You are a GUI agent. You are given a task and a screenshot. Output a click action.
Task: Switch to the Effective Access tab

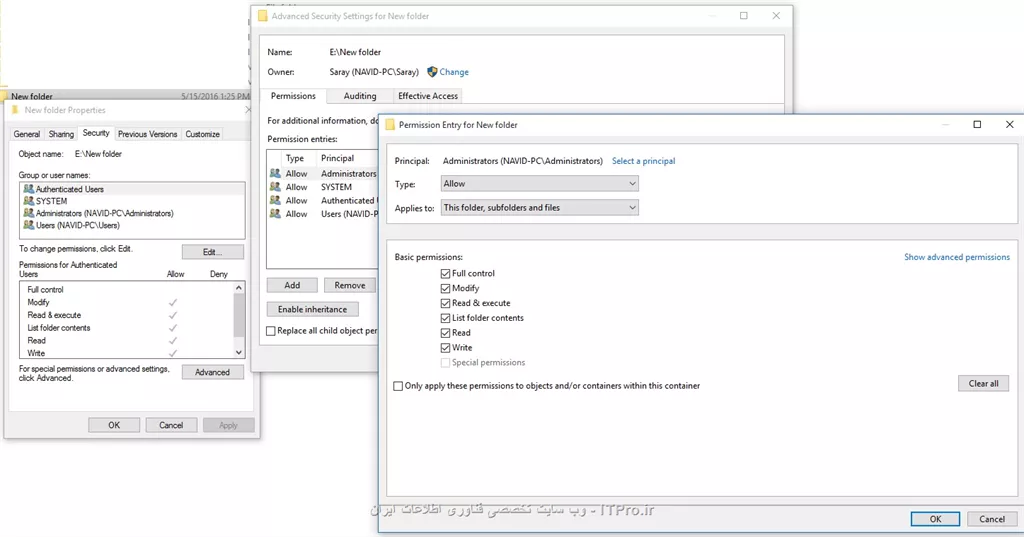pos(428,96)
